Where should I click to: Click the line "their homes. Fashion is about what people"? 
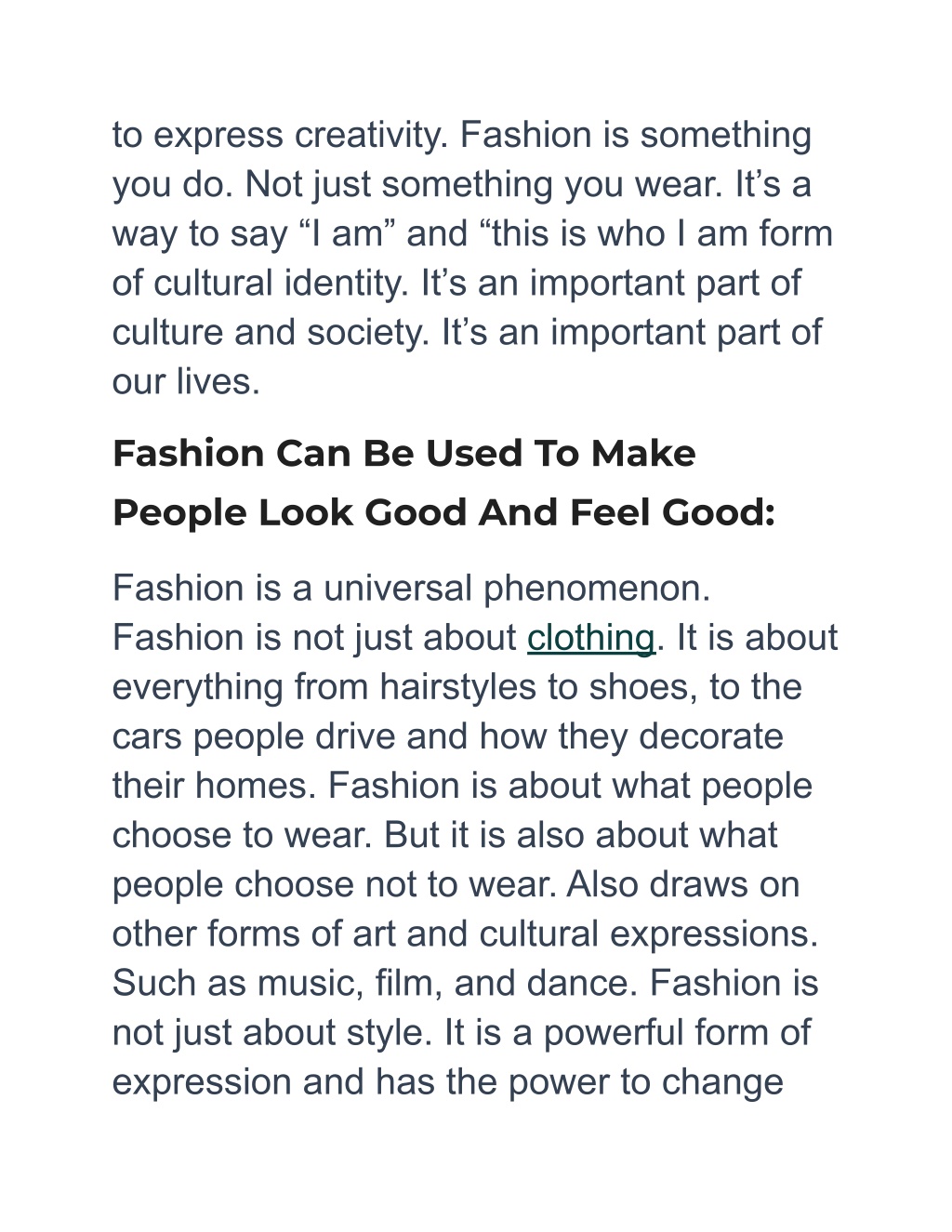coord(462,786)
